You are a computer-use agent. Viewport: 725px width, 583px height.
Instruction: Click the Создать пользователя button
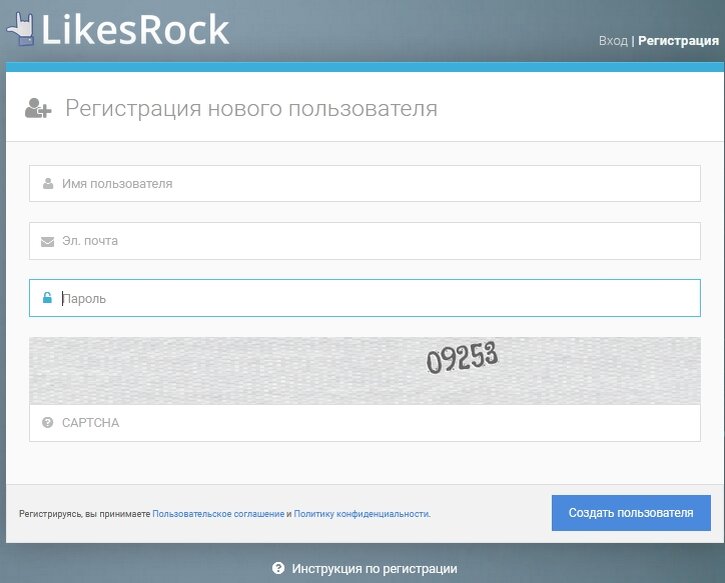631,513
